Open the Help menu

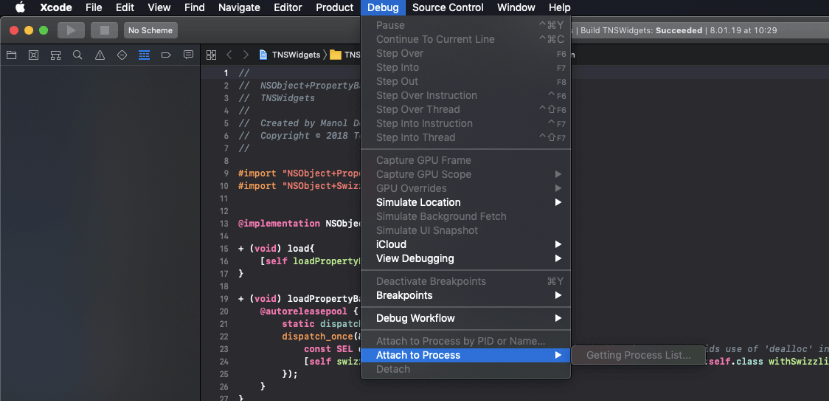pyautogui.click(x=559, y=7)
